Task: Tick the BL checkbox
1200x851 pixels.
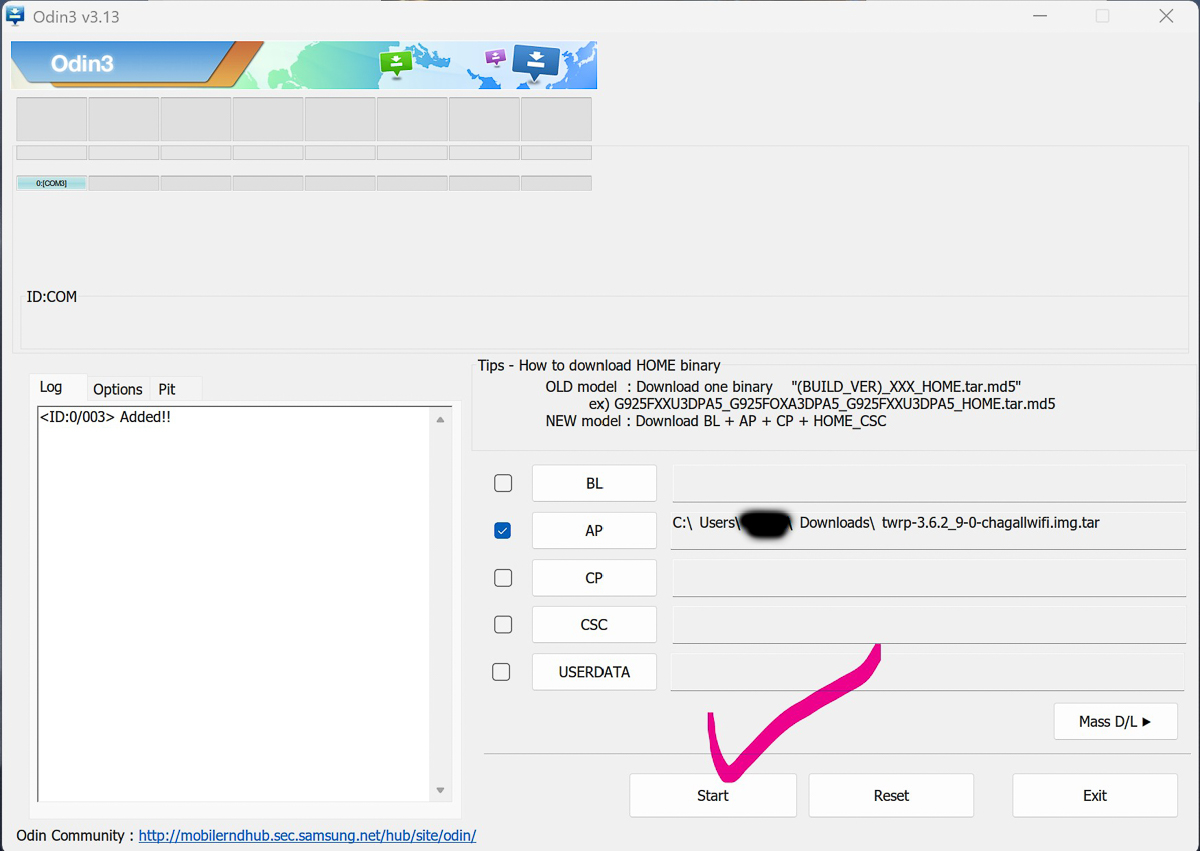Action: (x=503, y=483)
